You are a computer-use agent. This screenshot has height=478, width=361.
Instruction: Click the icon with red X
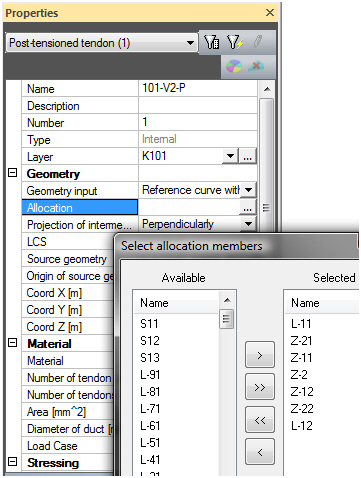pos(256,66)
